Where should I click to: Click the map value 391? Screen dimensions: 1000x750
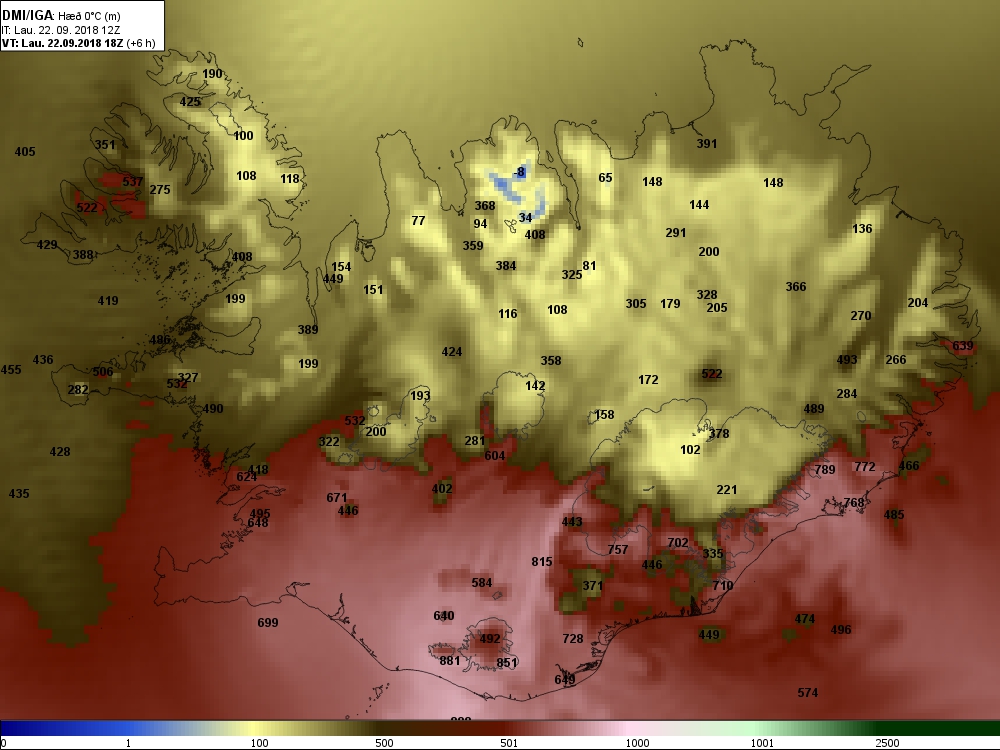pos(707,143)
